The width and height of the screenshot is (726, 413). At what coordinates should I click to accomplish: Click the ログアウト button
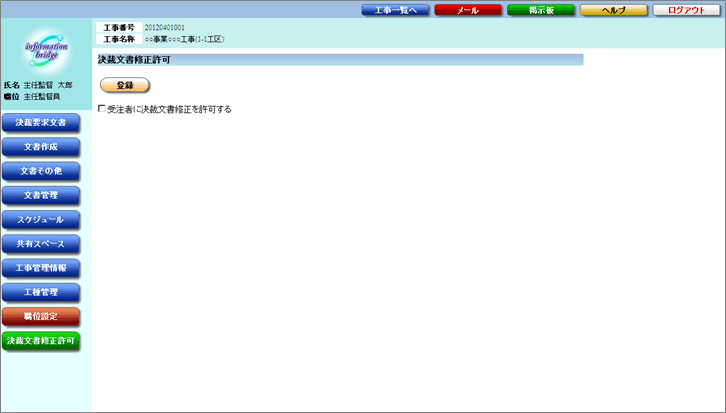[x=686, y=10]
